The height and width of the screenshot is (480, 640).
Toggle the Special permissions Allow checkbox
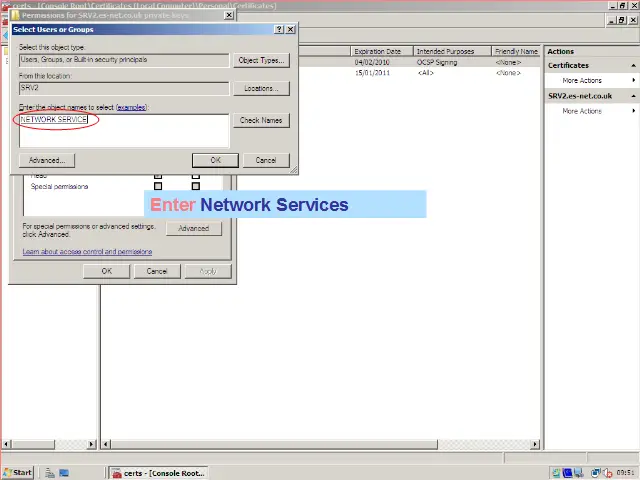[158, 186]
